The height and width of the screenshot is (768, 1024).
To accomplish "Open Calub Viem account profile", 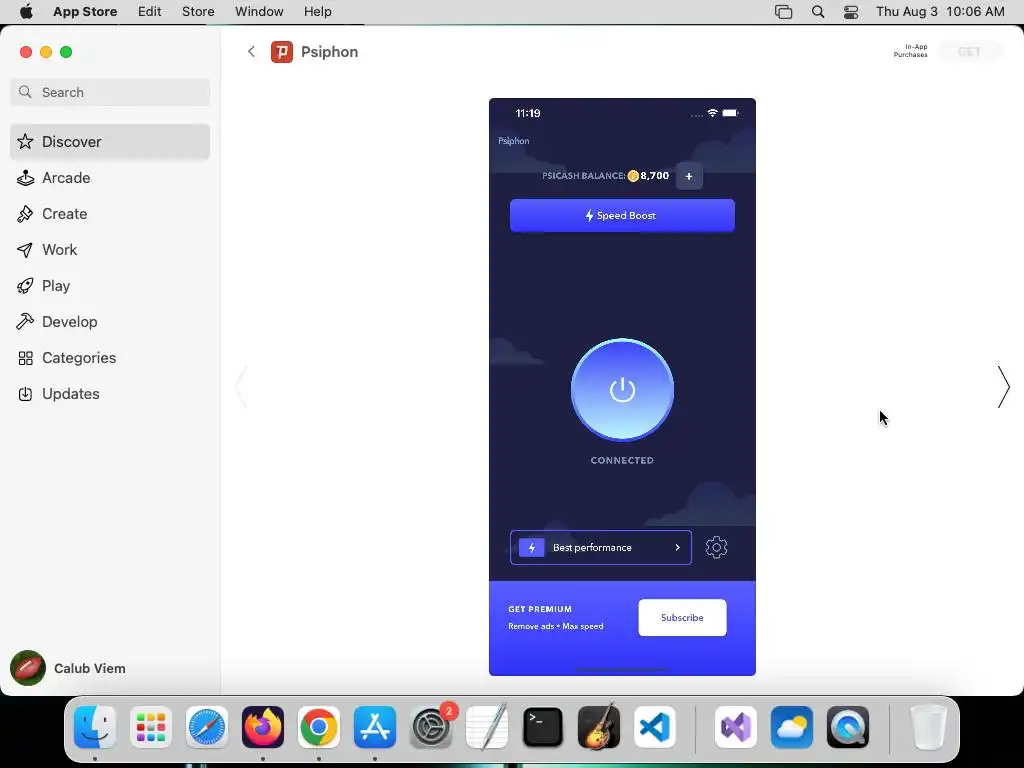I will (69, 668).
